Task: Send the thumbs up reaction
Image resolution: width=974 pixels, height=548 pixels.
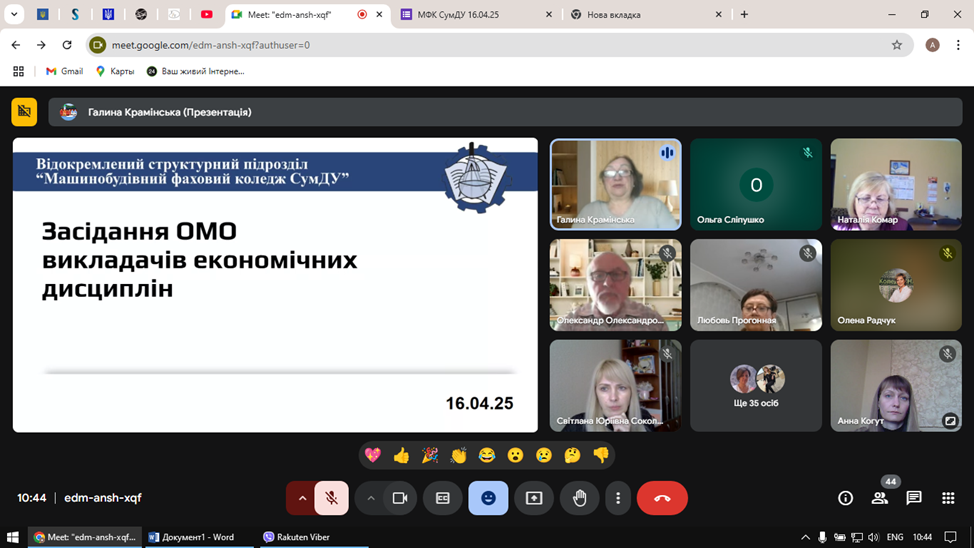Action: click(x=401, y=455)
